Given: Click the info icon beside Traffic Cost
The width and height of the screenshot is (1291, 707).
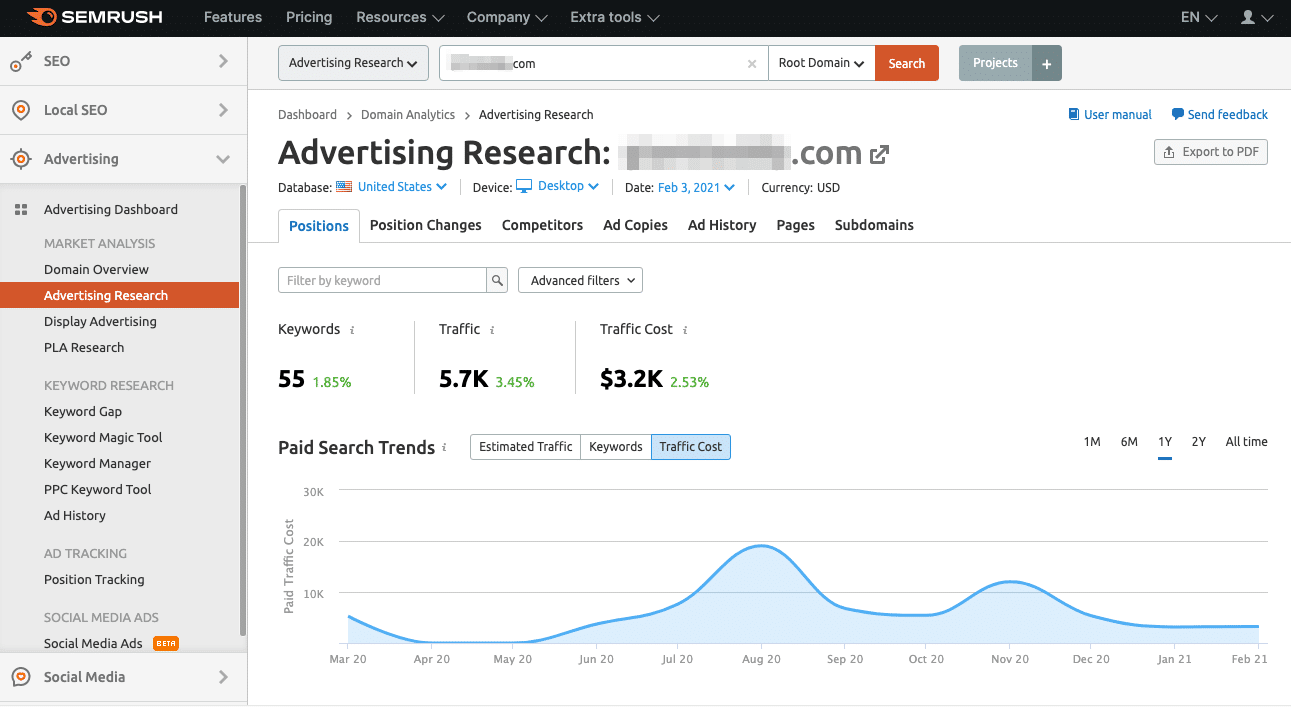Looking at the screenshot, I should (x=685, y=330).
